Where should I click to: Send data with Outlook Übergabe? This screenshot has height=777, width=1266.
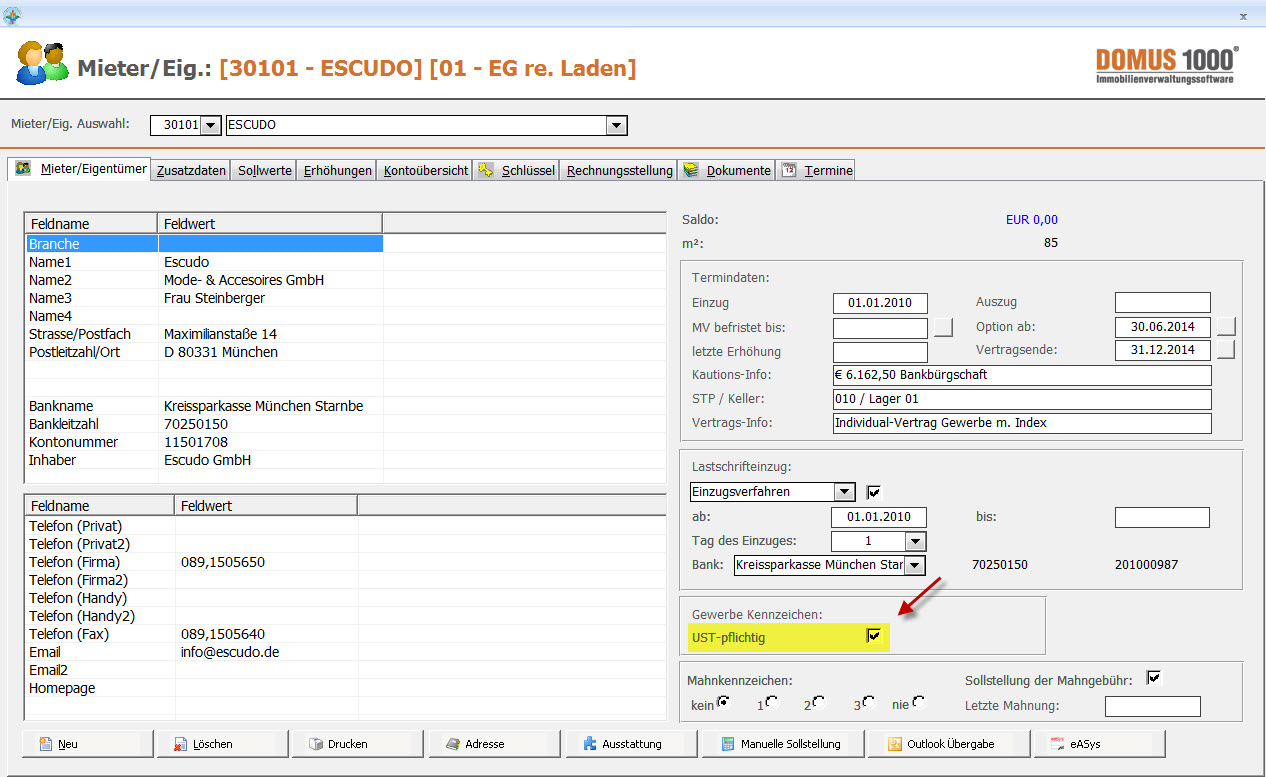(948, 744)
